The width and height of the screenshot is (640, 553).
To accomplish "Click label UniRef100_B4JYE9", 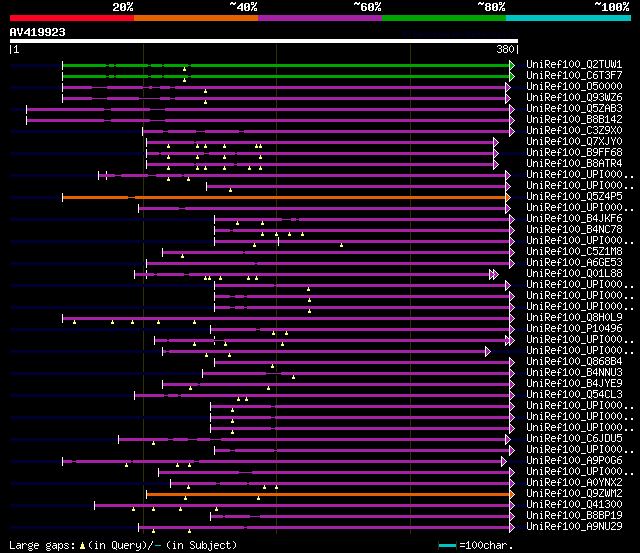I will tap(574, 384).
